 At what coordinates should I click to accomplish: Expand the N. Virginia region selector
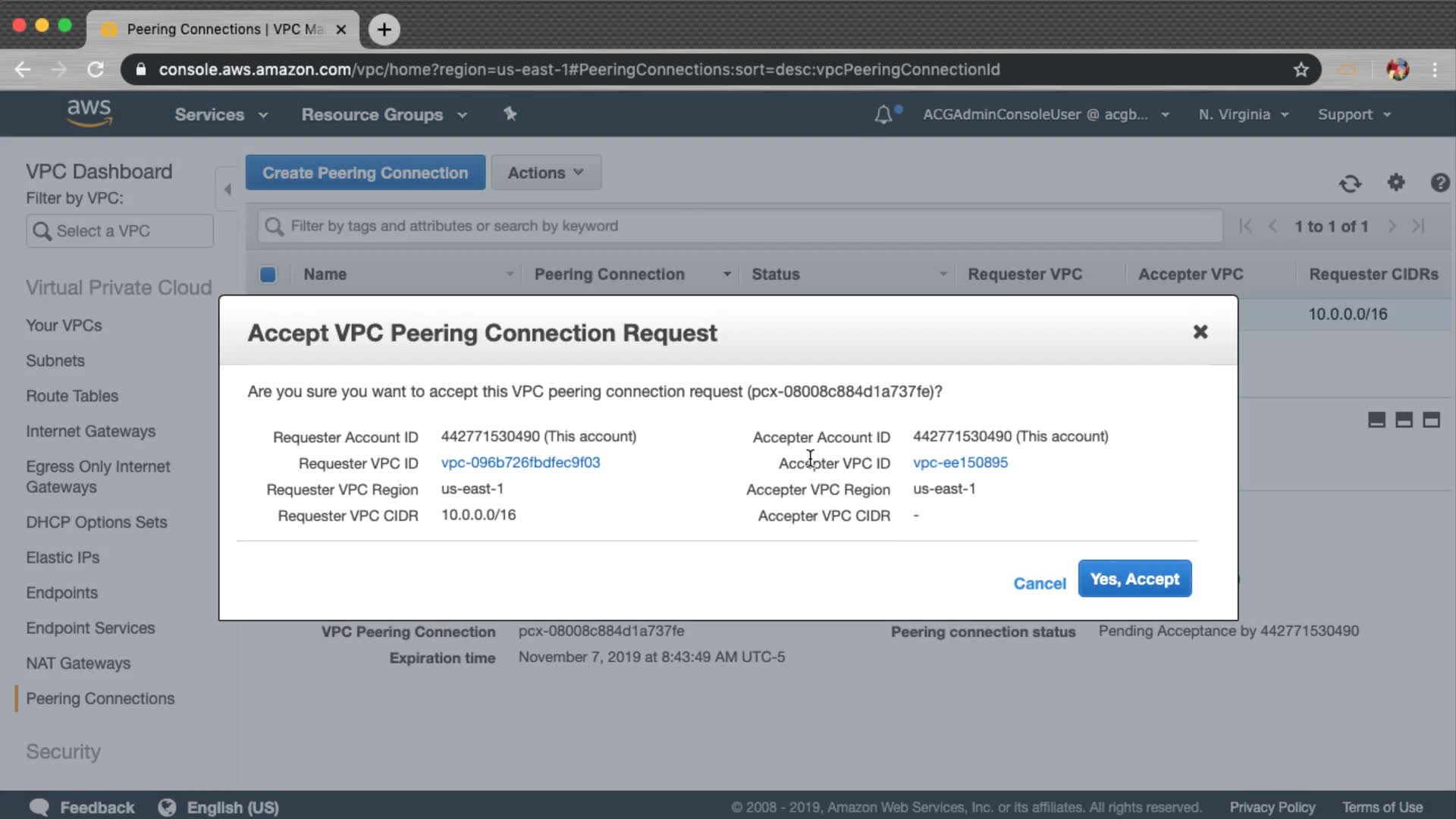pyautogui.click(x=1243, y=115)
